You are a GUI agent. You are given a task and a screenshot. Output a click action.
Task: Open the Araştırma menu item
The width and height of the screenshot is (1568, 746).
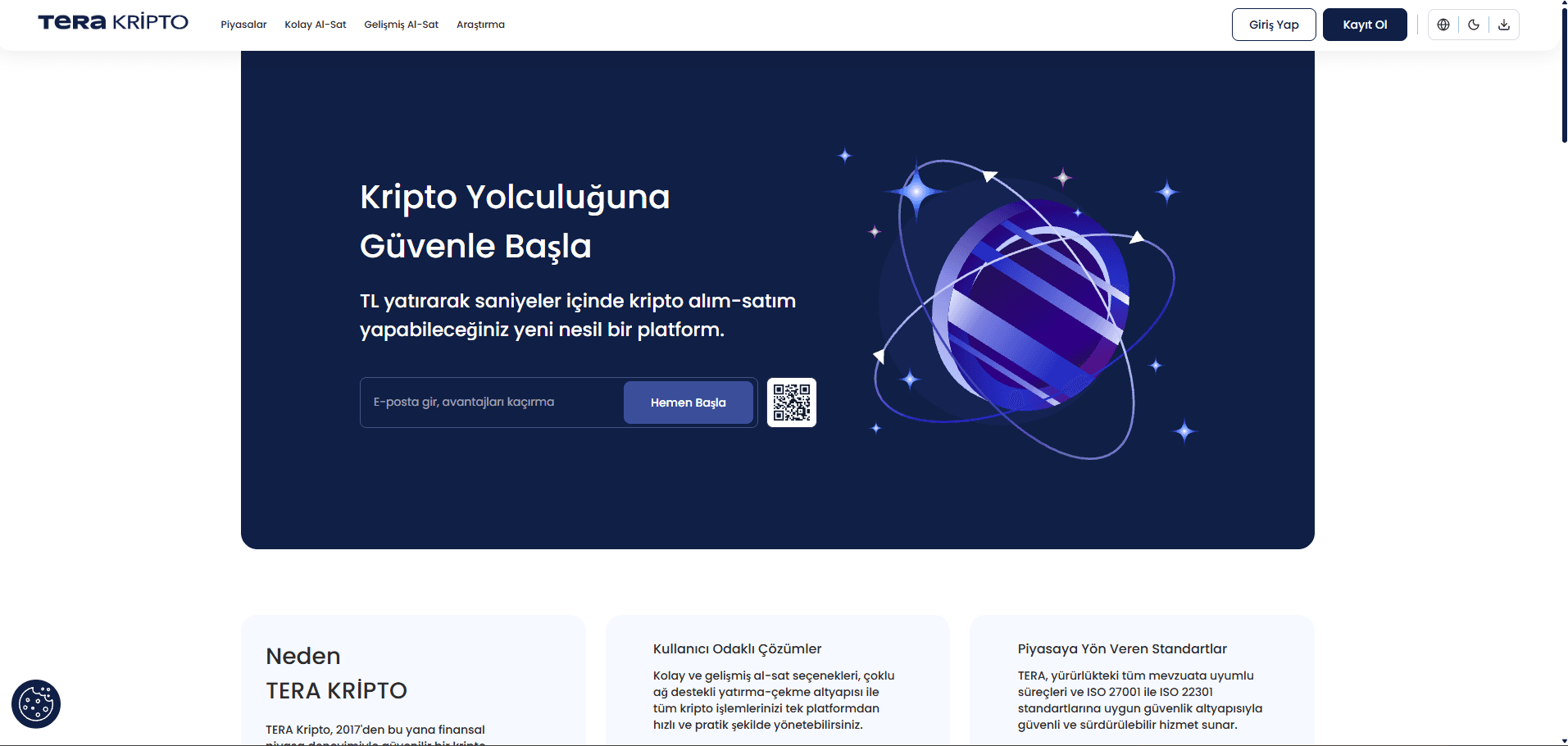(480, 25)
